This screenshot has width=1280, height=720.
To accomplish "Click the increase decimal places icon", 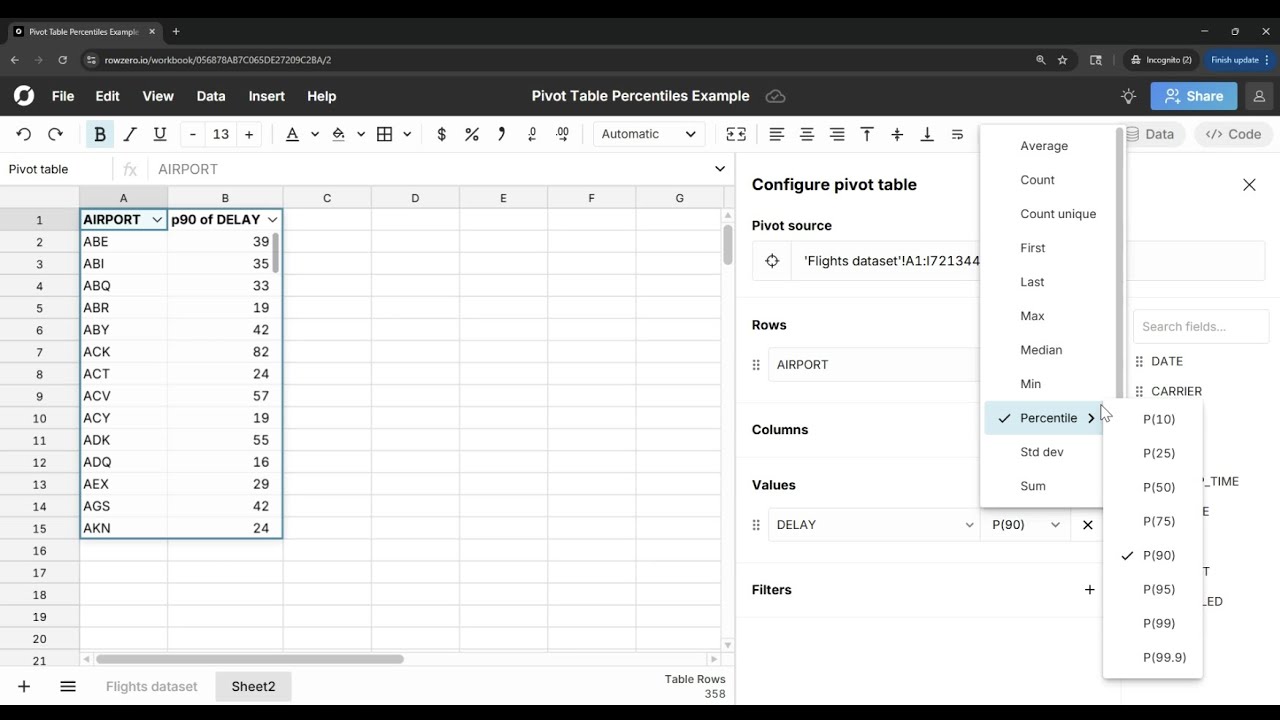I will (x=562, y=134).
